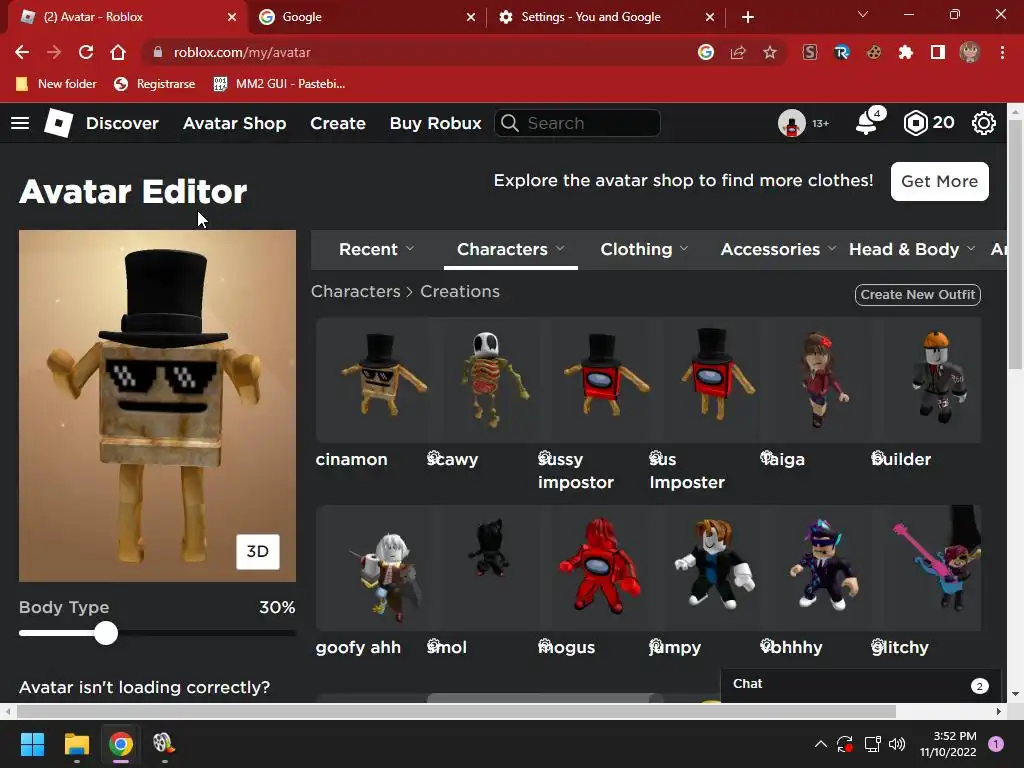Open the Create menu item
Viewport: 1024px width, 768px height.
(338, 123)
